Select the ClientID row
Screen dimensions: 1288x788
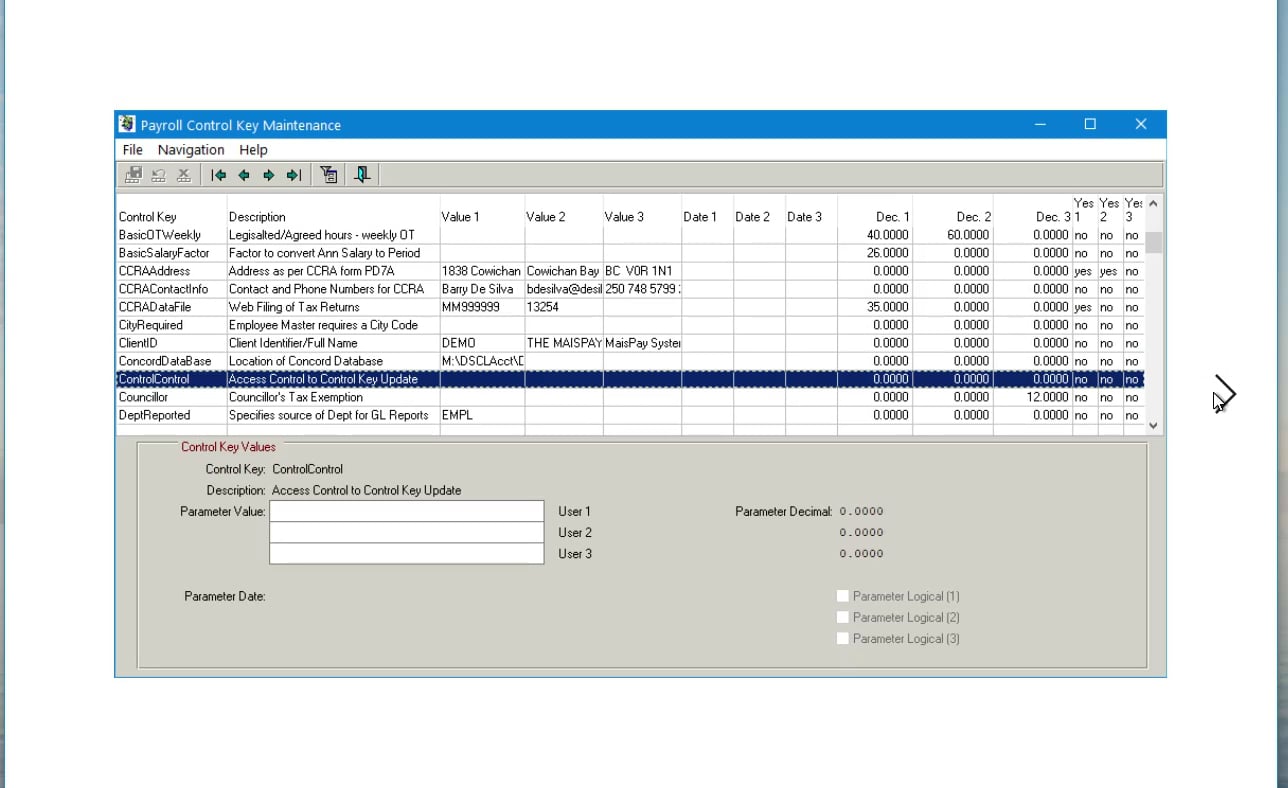tap(630, 343)
